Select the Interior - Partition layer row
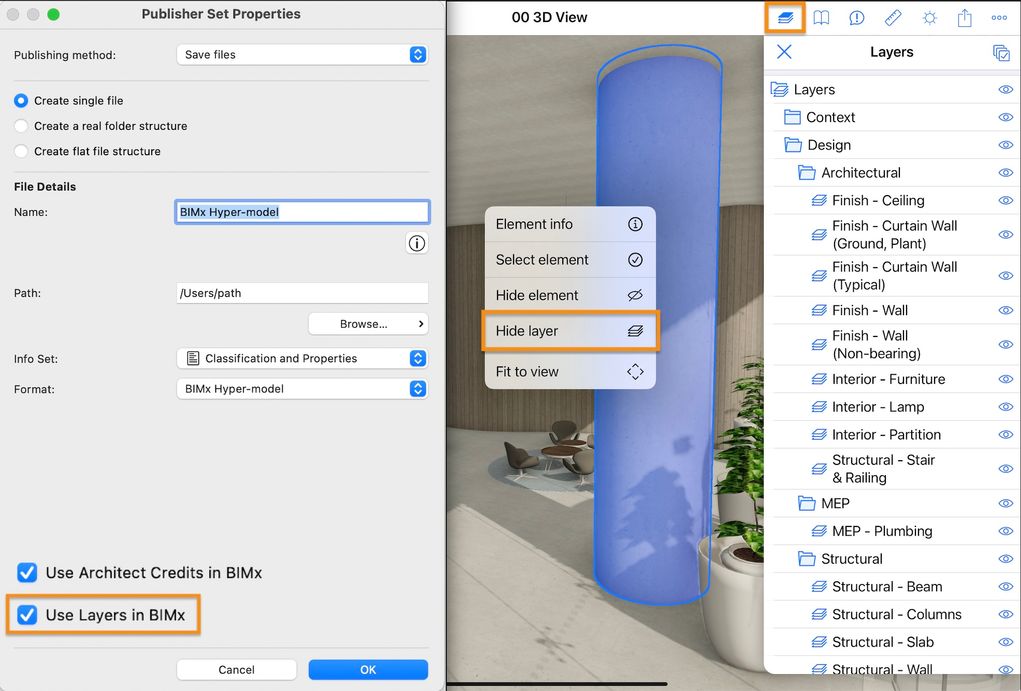The image size is (1021, 691). pyautogui.click(x=892, y=434)
